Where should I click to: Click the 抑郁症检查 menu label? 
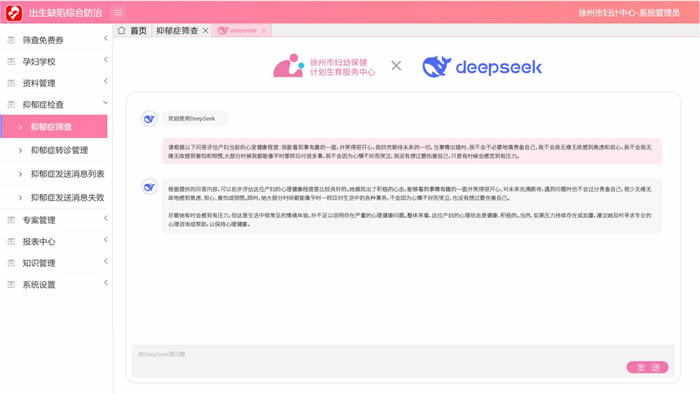point(43,104)
